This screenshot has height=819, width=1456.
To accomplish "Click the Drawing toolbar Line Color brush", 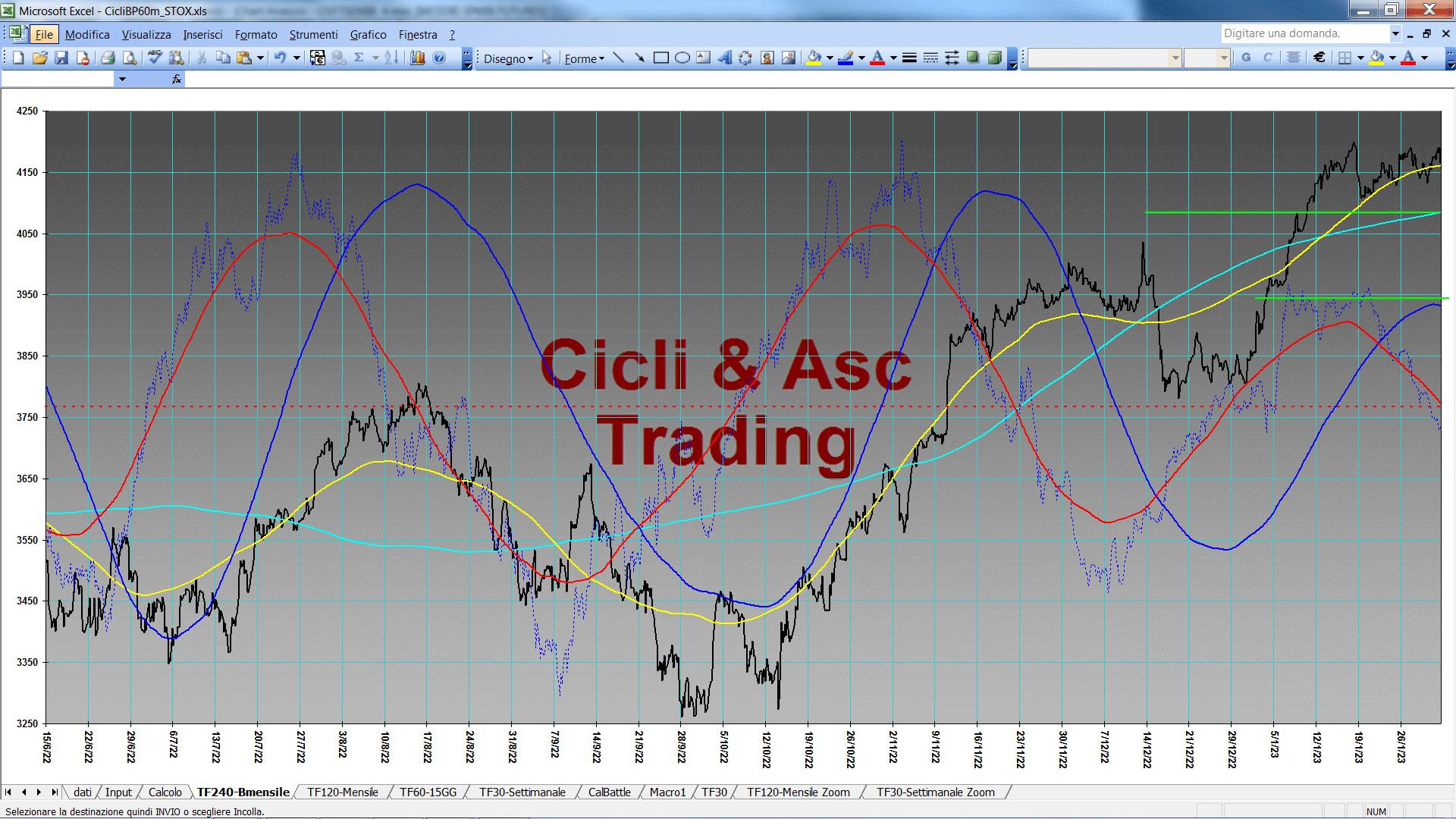I will [x=846, y=58].
